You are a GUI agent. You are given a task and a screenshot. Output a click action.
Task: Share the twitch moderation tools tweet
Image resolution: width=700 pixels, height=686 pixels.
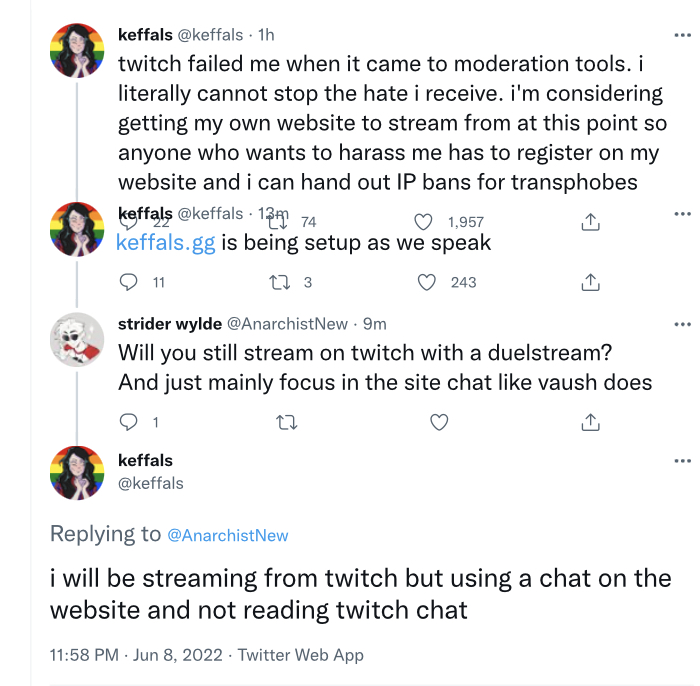590,222
